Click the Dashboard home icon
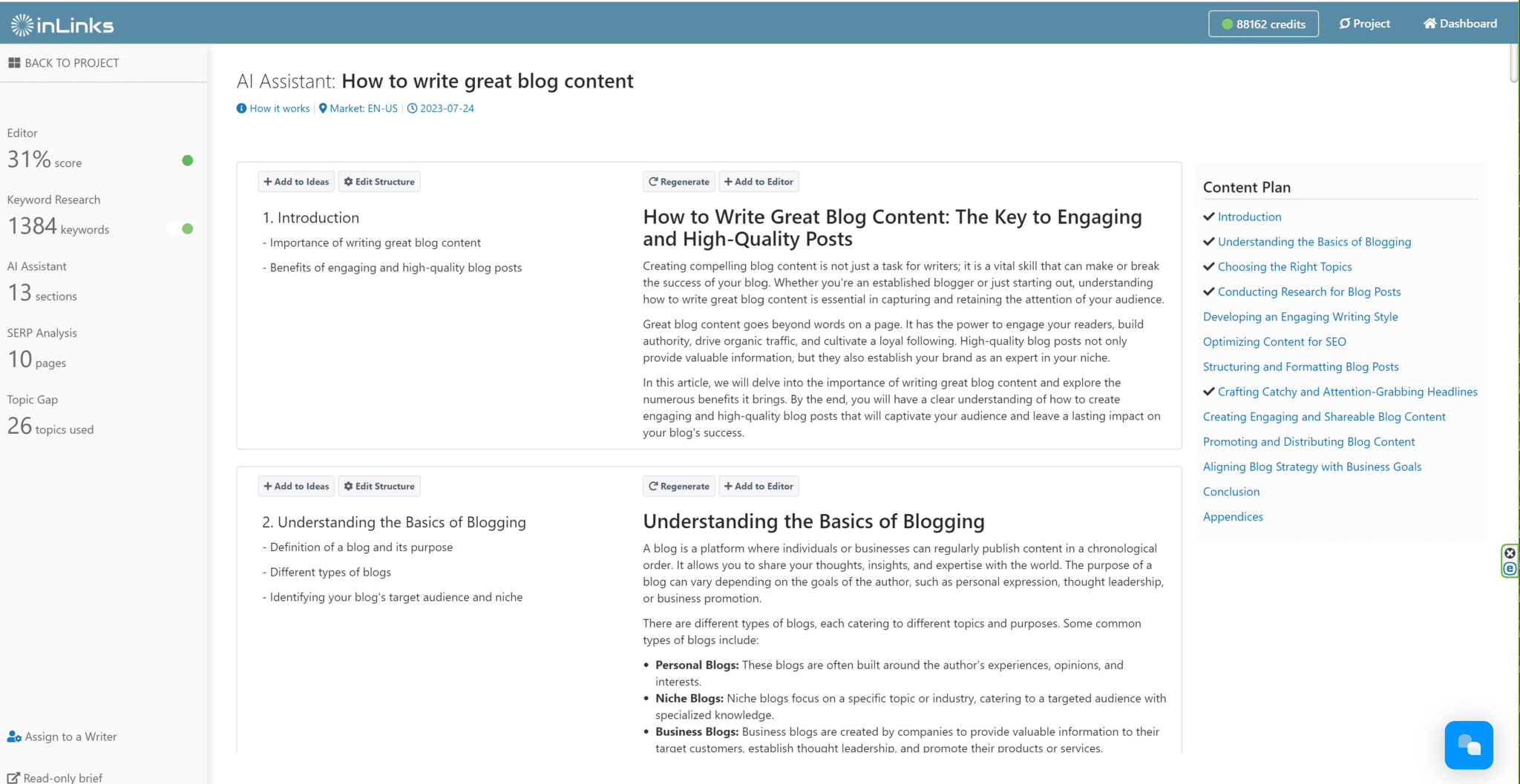The width and height of the screenshot is (1520, 784). click(x=1429, y=24)
